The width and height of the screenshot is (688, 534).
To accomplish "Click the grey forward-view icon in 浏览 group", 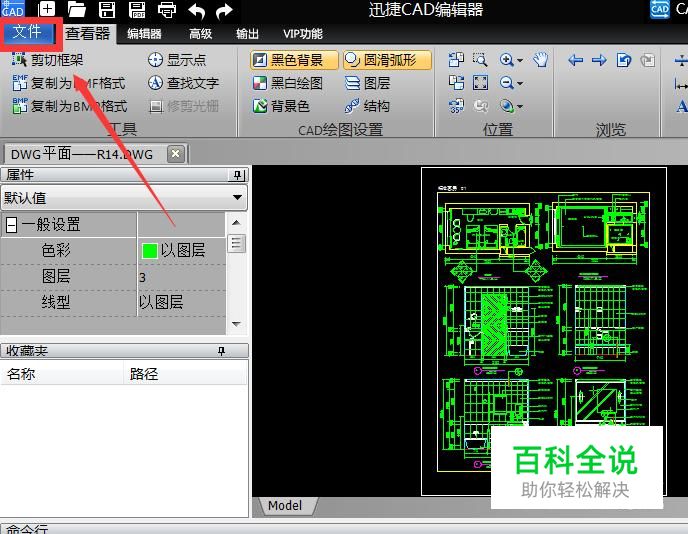I will (647, 60).
